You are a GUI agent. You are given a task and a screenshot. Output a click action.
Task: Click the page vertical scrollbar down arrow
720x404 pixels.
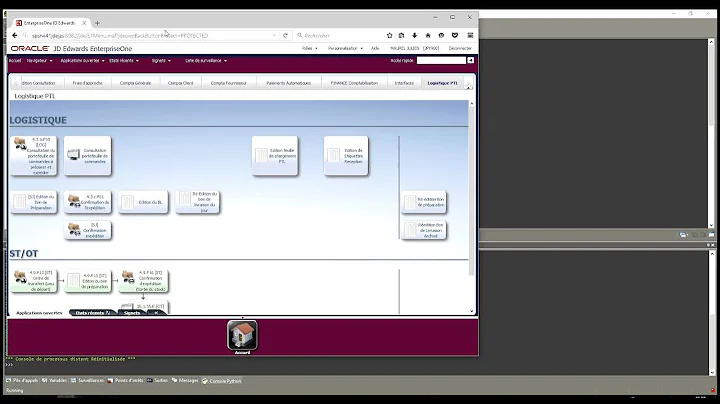coord(472,311)
